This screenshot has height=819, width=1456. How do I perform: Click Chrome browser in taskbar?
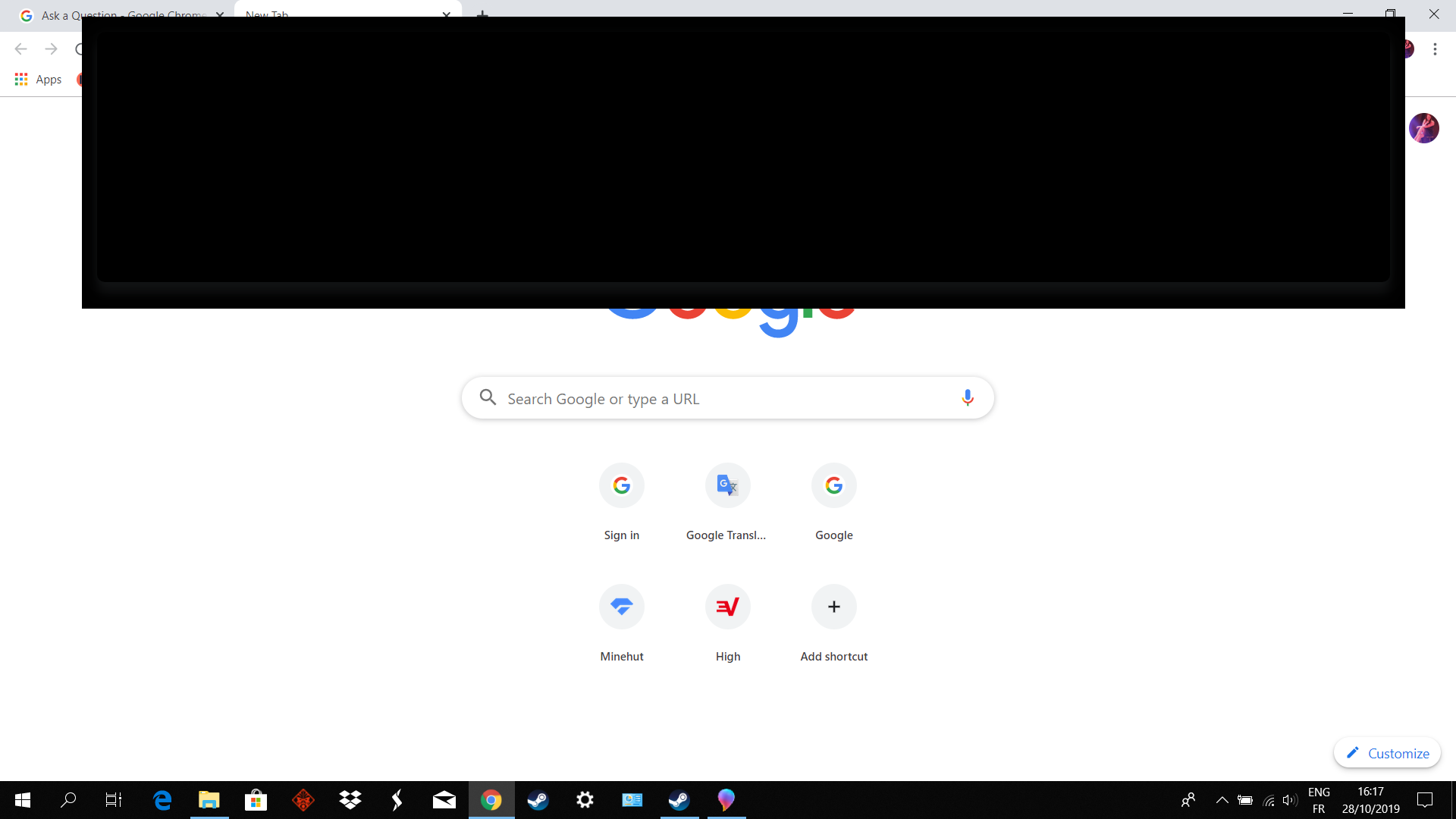[x=491, y=800]
